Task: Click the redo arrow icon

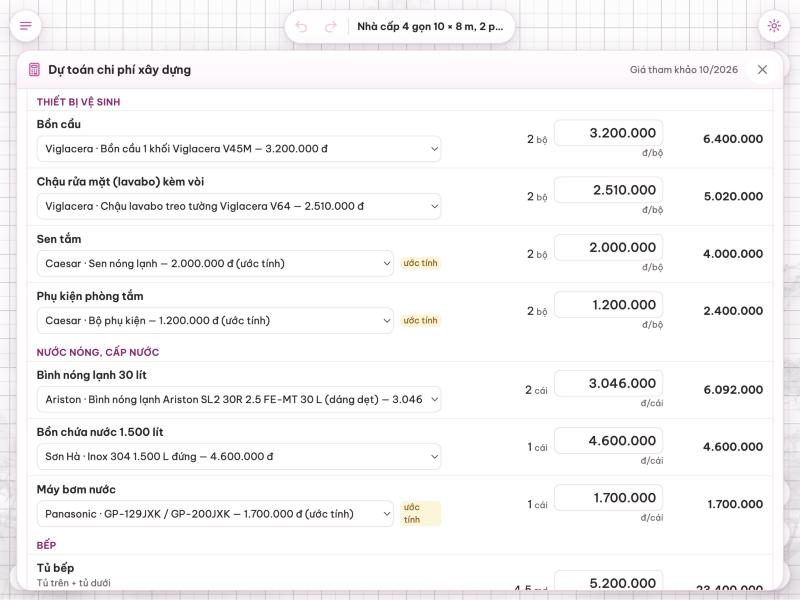Action: pyautogui.click(x=331, y=27)
